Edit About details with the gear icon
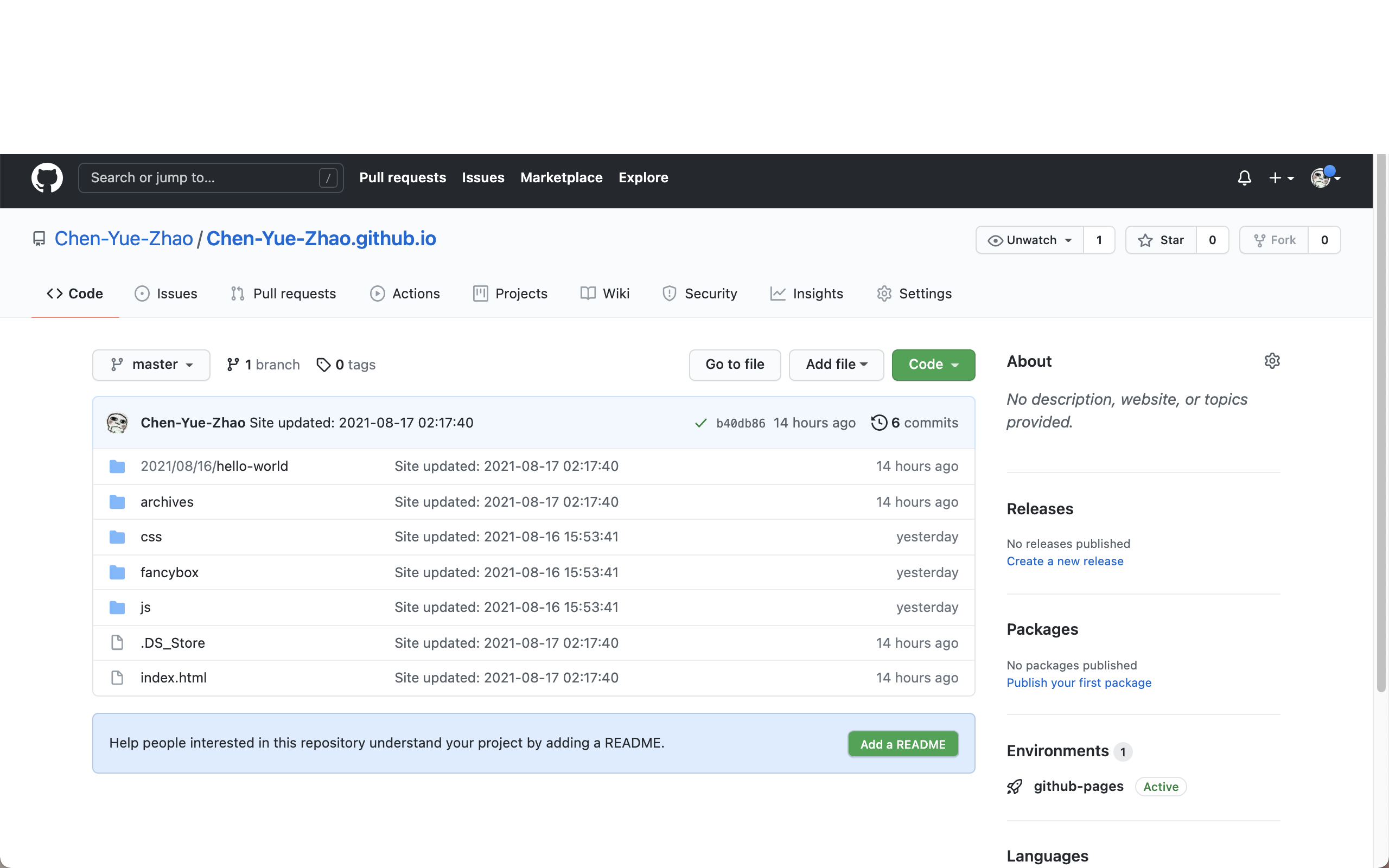The width and height of the screenshot is (1389, 868). (x=1272, y=361)
